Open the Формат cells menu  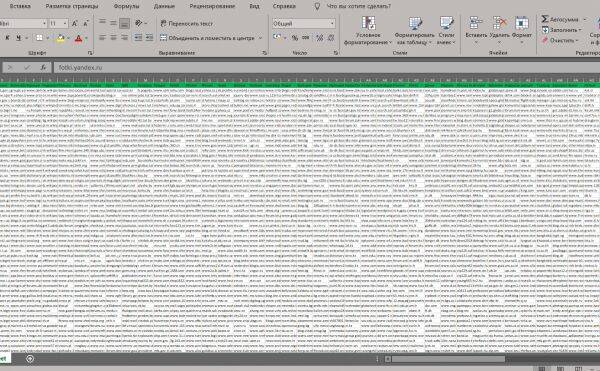[522, 30]
